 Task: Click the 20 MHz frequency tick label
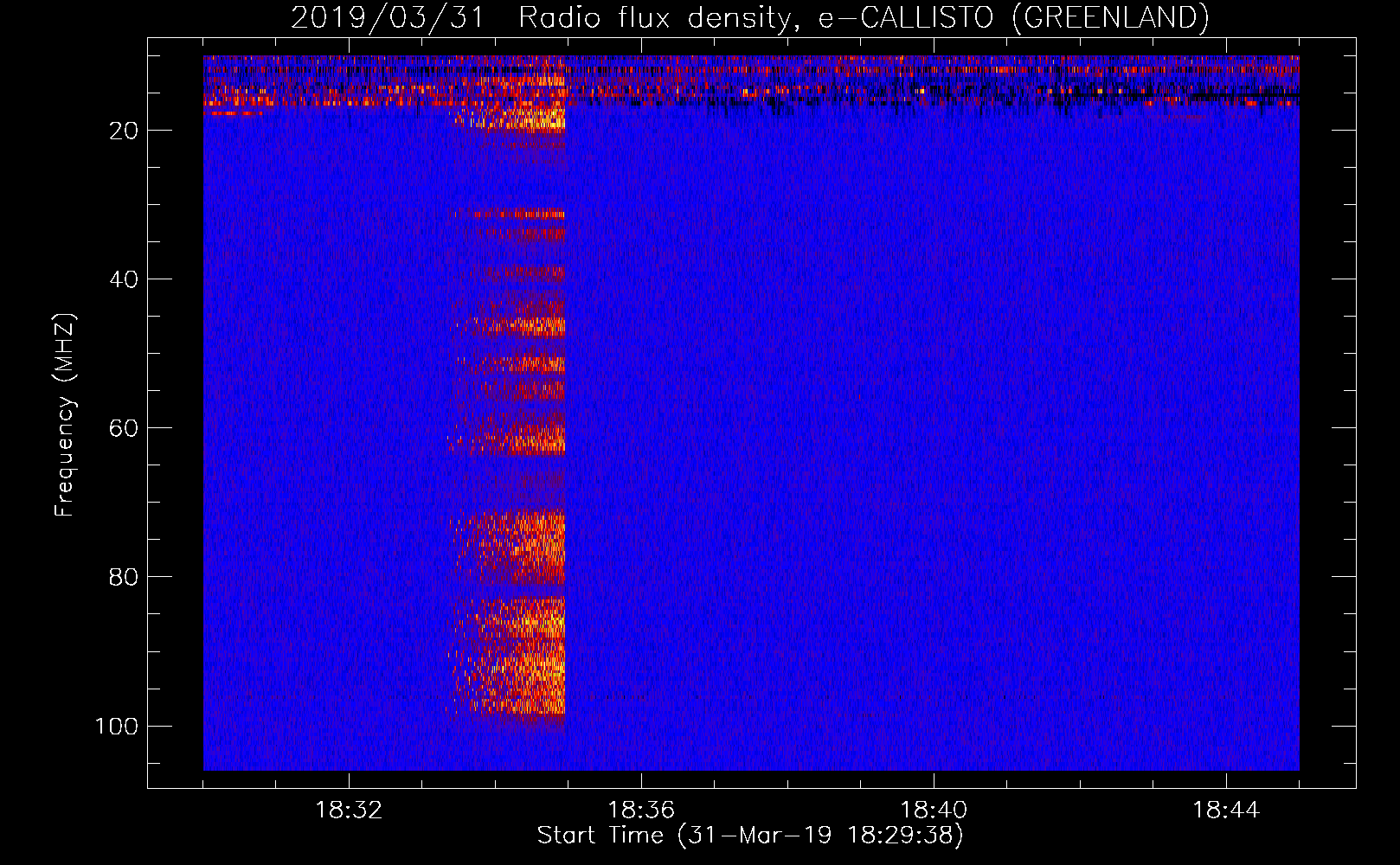(124, 131)
